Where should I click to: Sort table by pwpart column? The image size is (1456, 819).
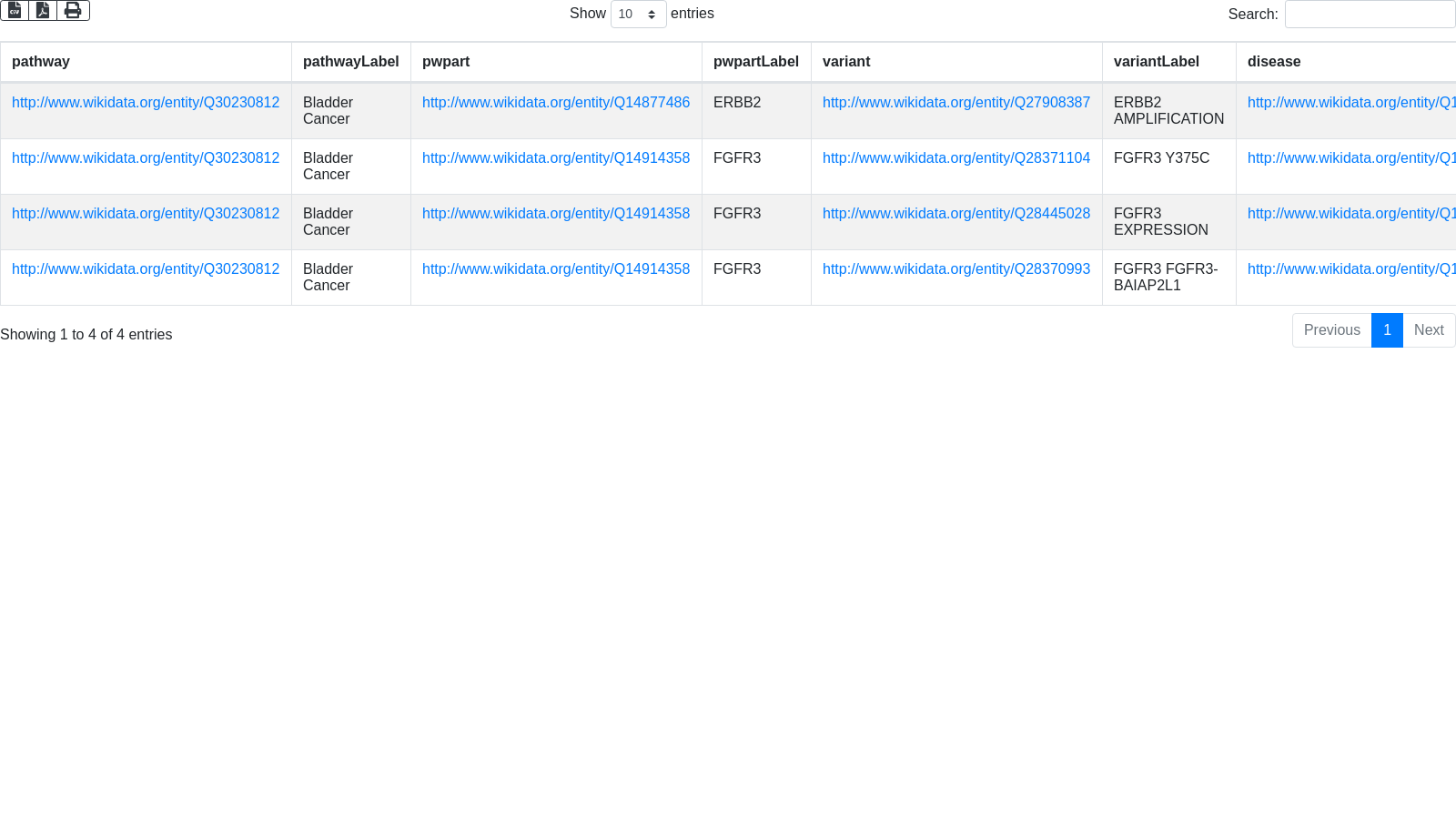pyautogui.click(x=446, y=62)
